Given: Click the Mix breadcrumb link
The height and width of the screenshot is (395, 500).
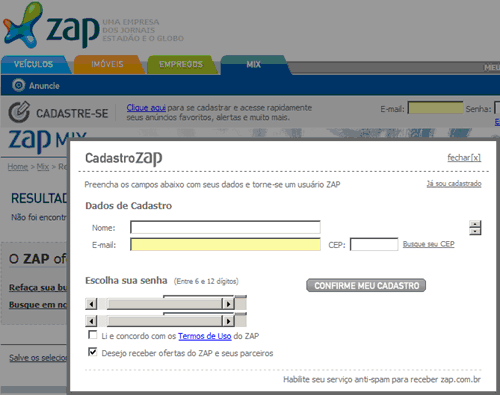Looking at the screenshot, I should click(x=43, y=166).
